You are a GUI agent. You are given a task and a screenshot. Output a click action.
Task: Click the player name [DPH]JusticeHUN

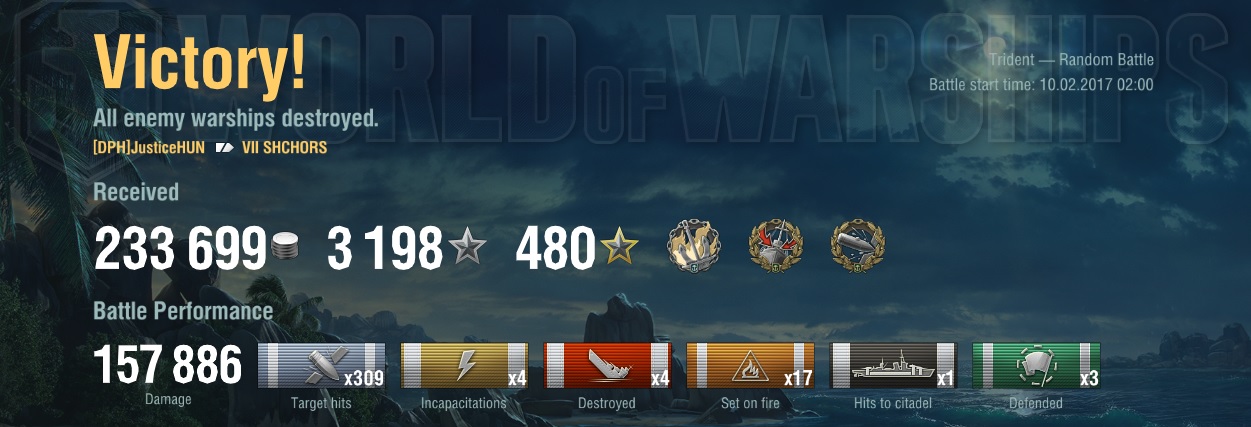click(x=150, y=148)
